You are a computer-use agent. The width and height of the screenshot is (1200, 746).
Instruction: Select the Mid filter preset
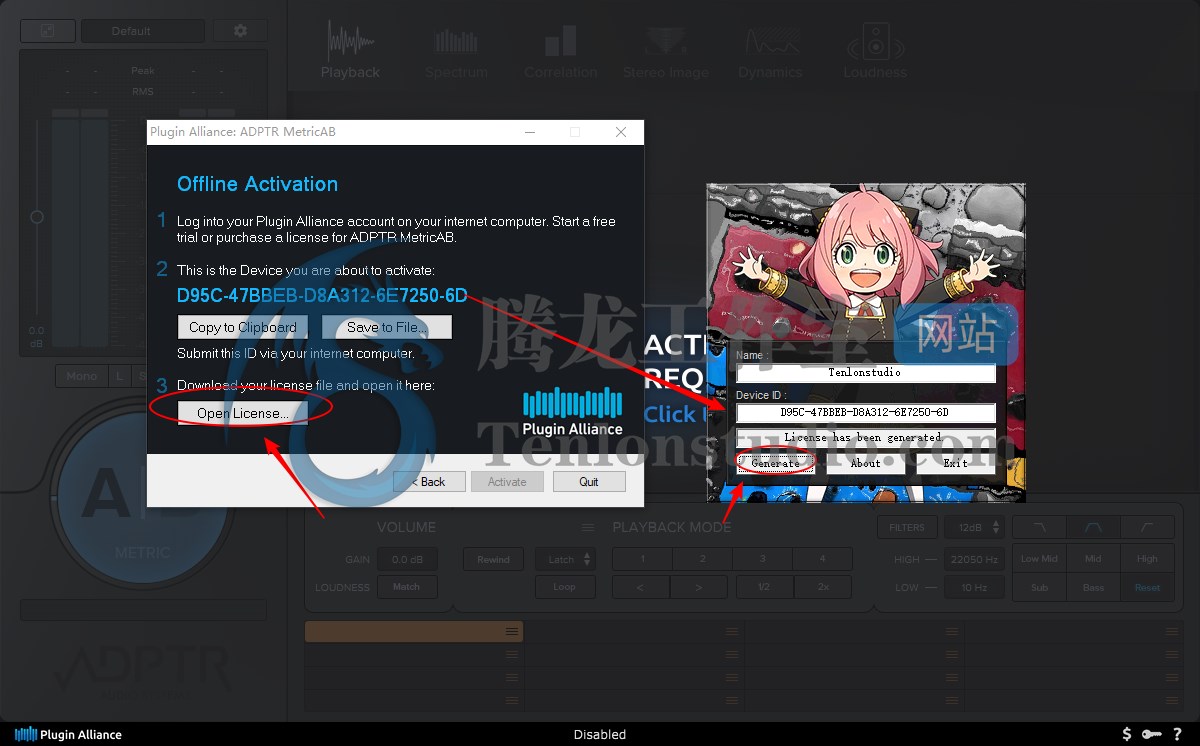[x=1094, y=559]
